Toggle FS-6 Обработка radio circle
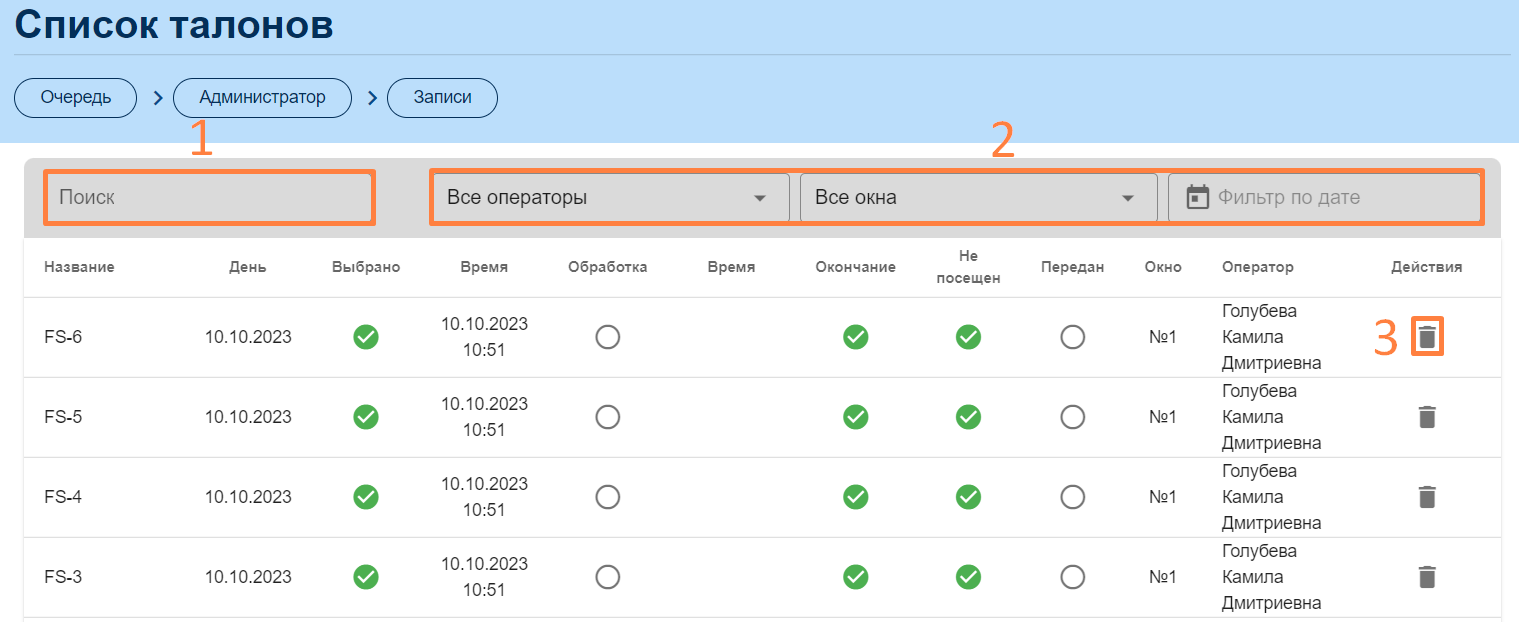The height and width of the screenshot is (622, 1519). click(607, 337)
